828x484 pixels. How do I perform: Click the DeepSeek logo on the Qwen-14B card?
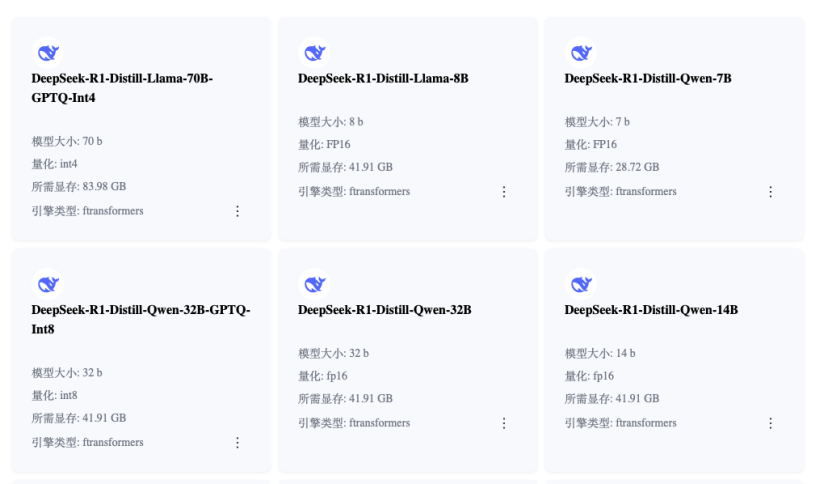pyautogui.click(x=581, y=284)
